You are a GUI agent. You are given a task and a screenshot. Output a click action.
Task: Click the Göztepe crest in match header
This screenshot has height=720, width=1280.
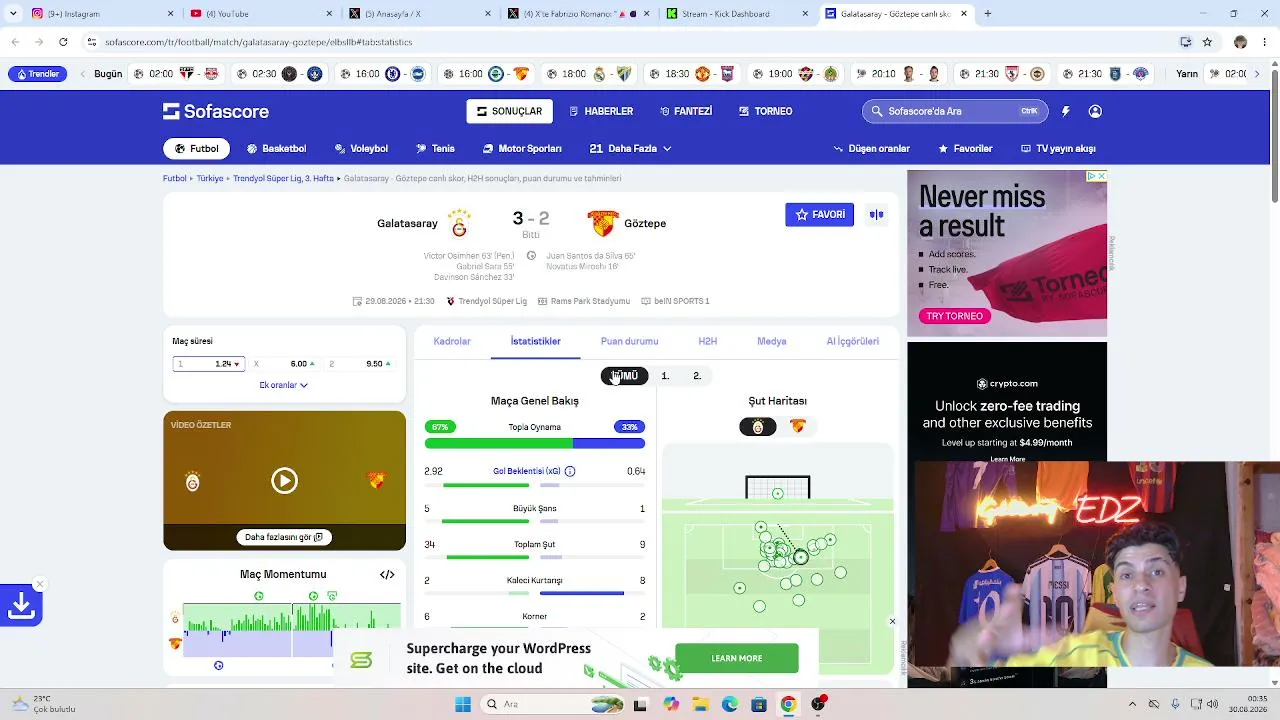pos(603,223)
